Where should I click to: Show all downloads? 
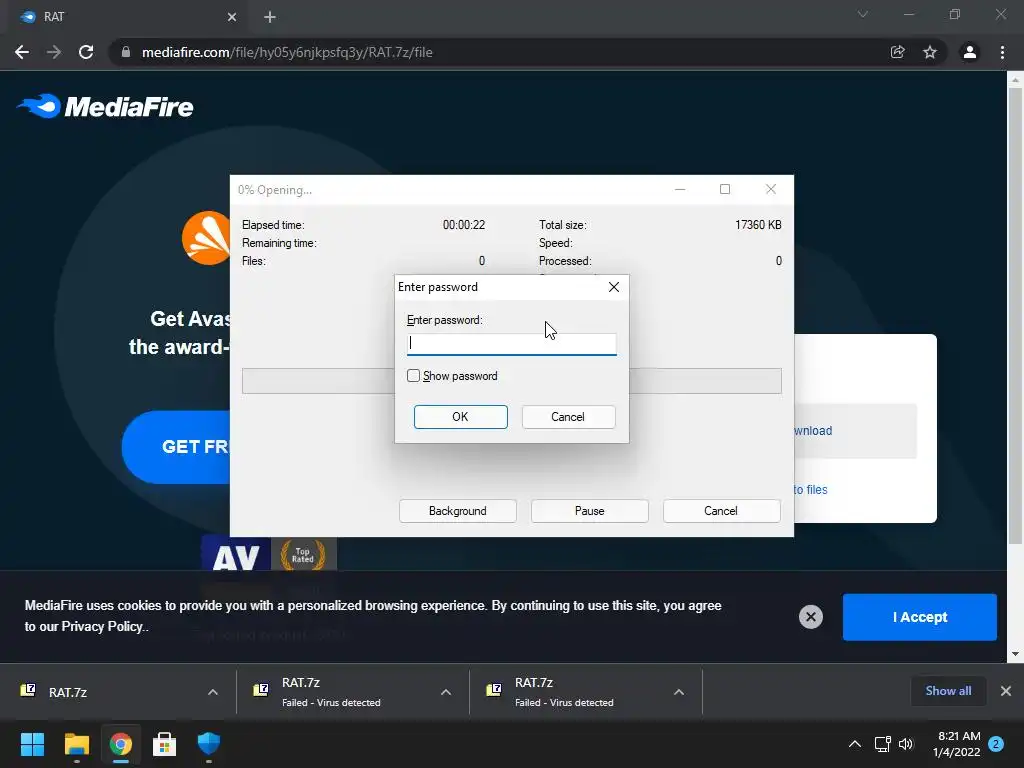(948, 691)
